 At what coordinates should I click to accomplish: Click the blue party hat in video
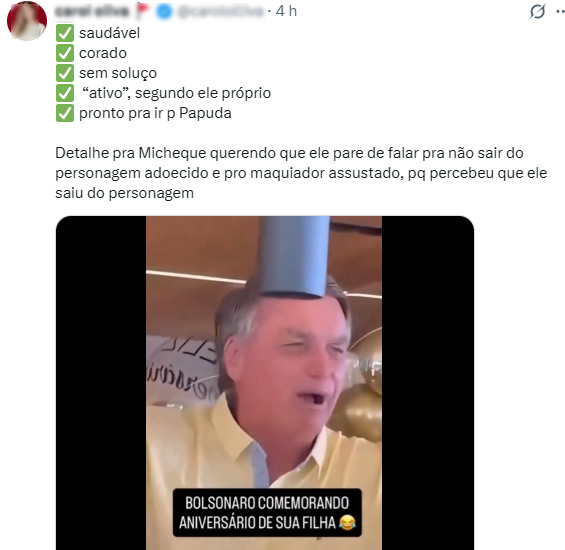click(x=294, y=256)
